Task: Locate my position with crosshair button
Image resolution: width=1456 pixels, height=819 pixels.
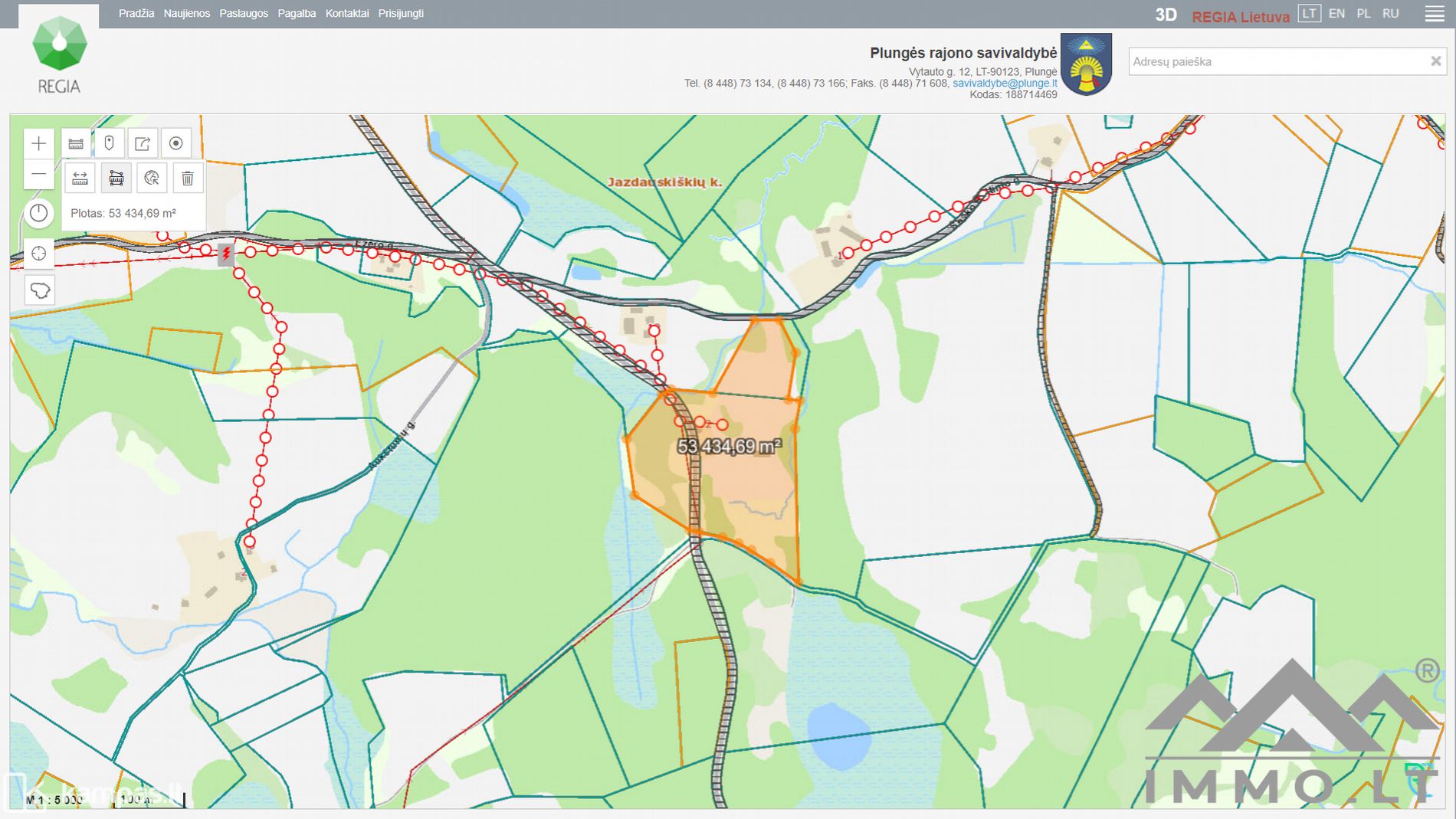Action: point(39,254)
